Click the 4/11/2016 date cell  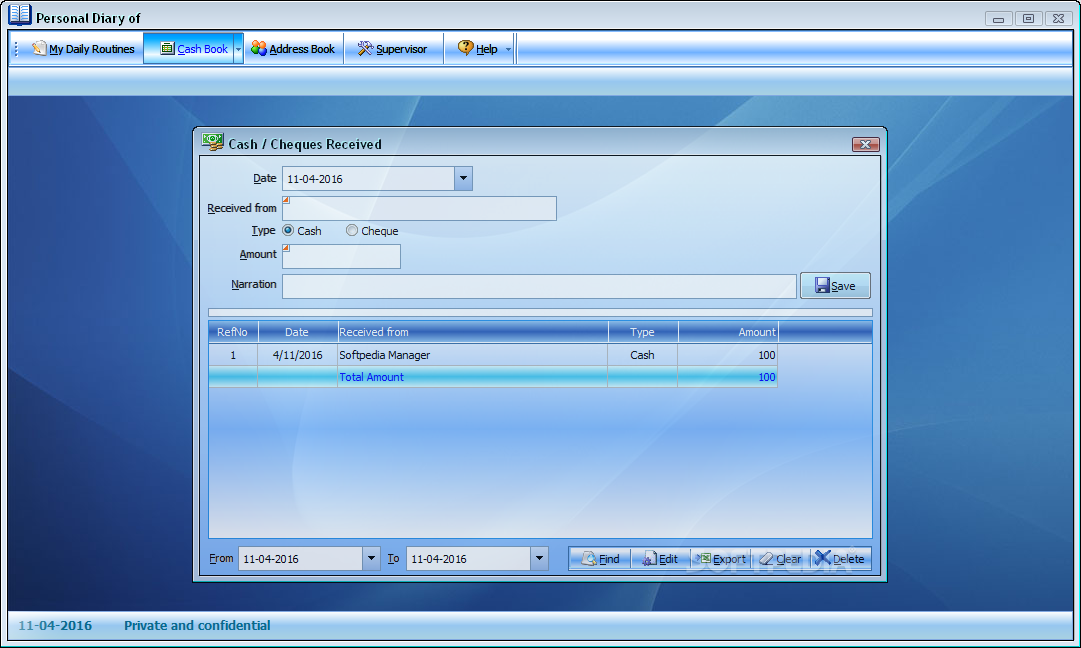coord(297,355)
